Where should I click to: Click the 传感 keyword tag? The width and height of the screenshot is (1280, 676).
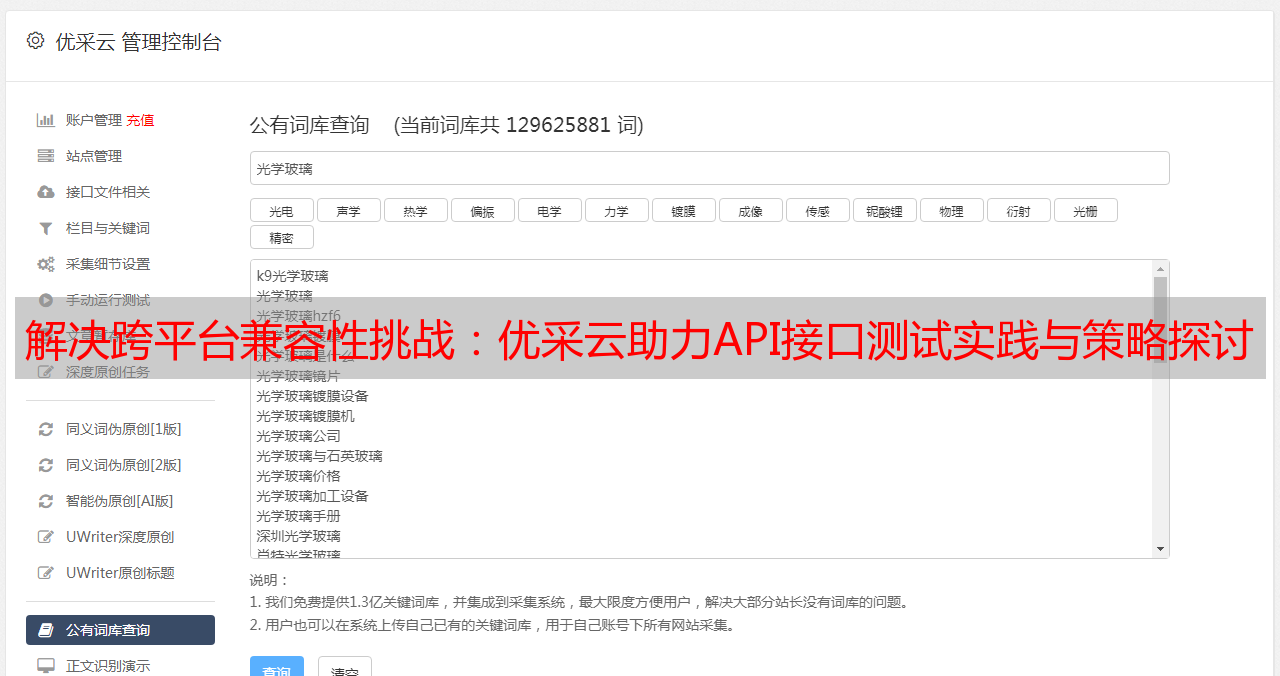pos(818,210)
